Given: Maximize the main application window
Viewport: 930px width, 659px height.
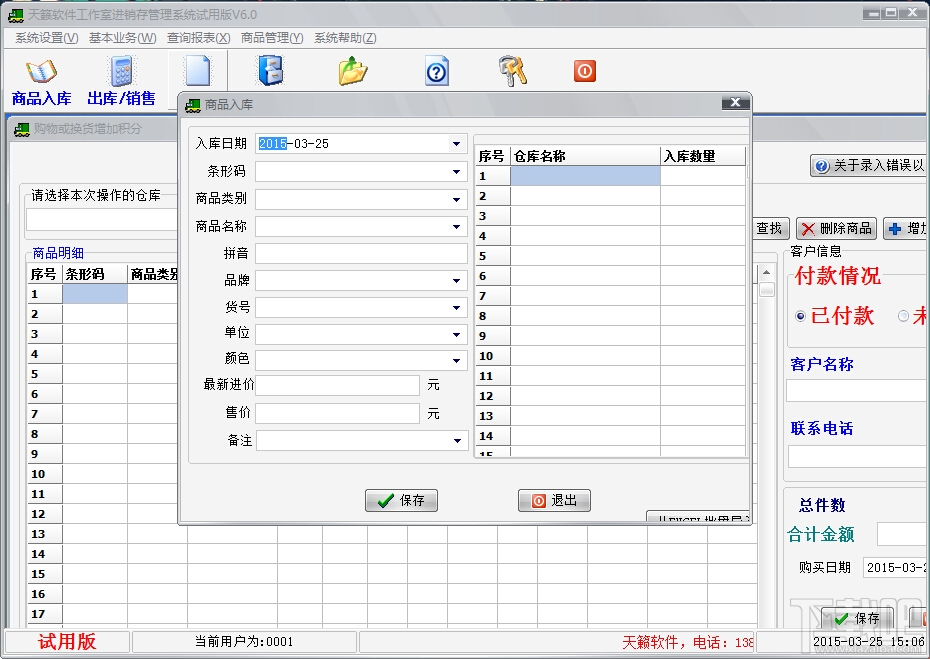Looking at the screenshot, I should click(890, 13).
